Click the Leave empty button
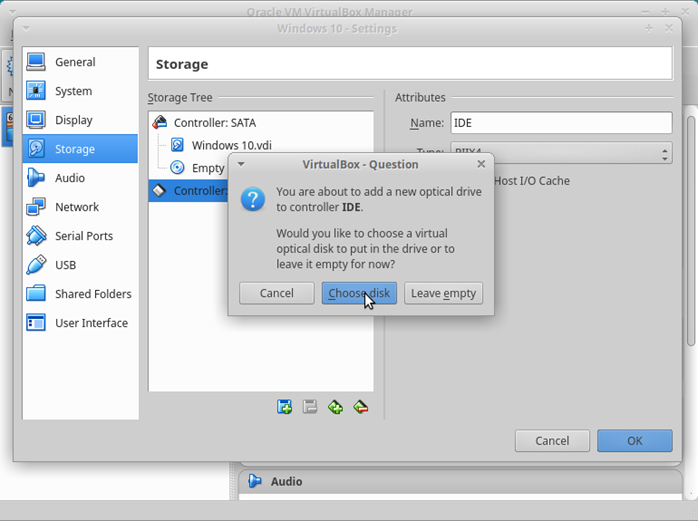This screenshot has height=521, width=698. click(443, 293)
